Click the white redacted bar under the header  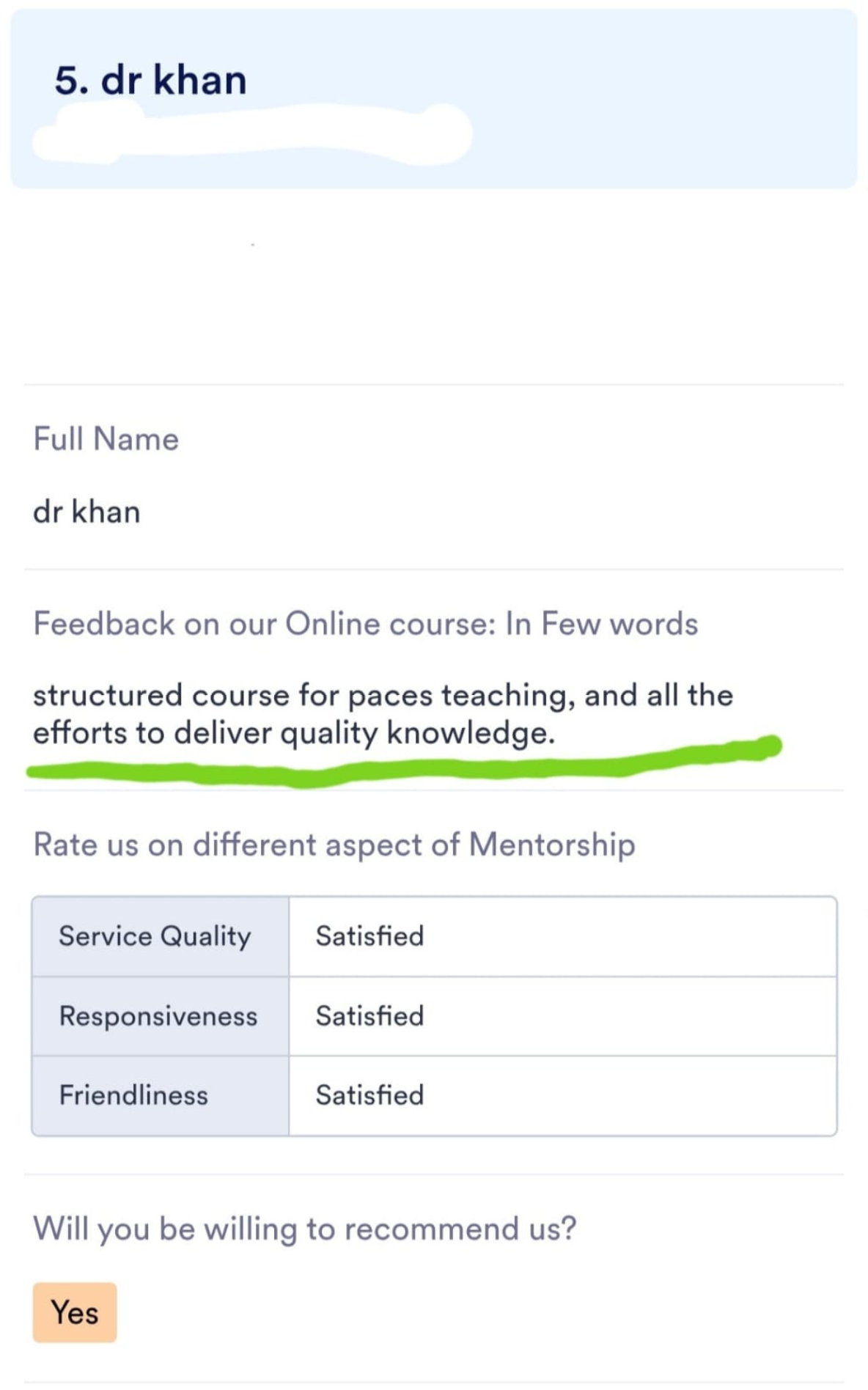click(253, 133)
